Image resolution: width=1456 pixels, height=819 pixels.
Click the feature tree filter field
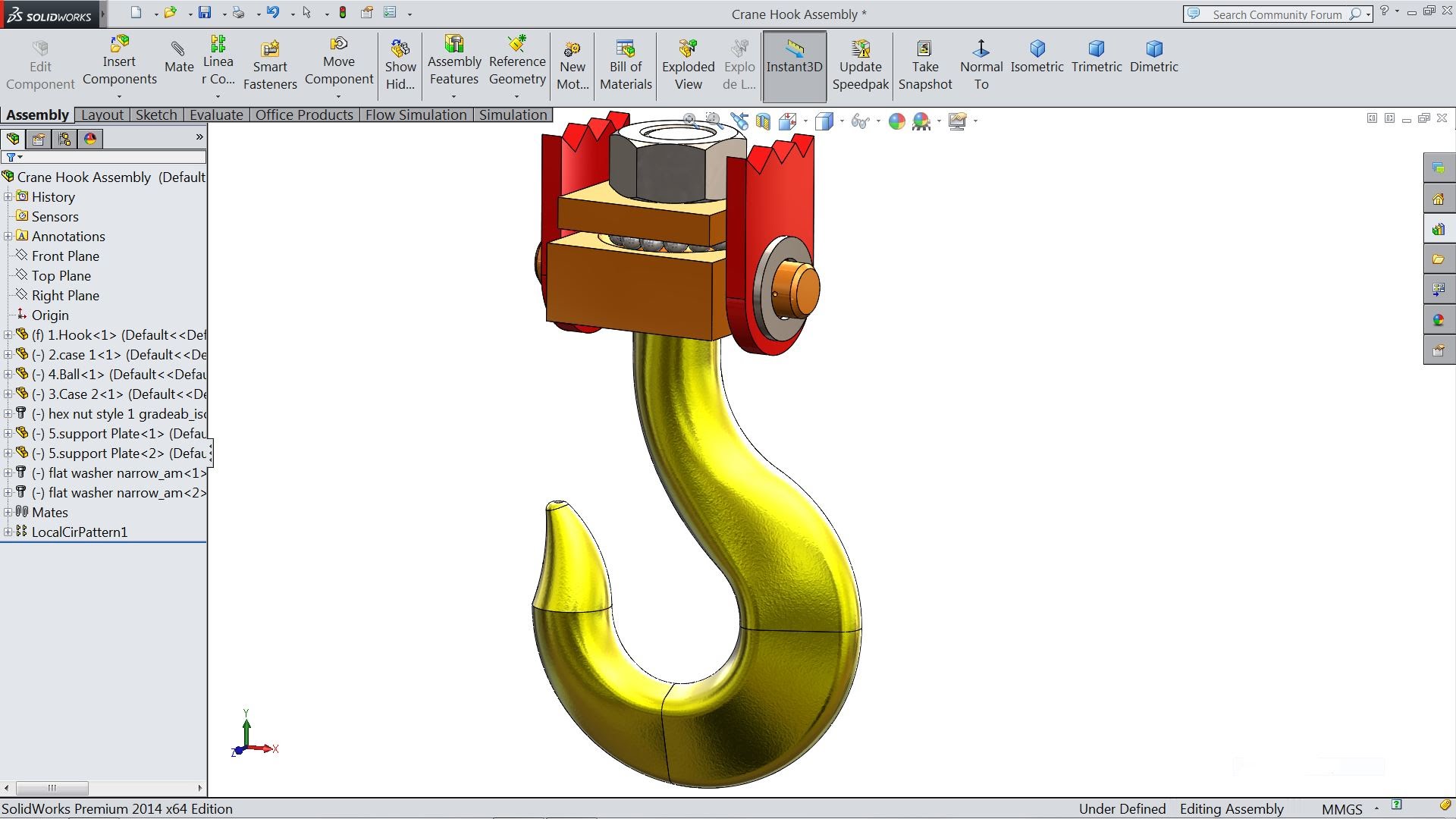104,157
